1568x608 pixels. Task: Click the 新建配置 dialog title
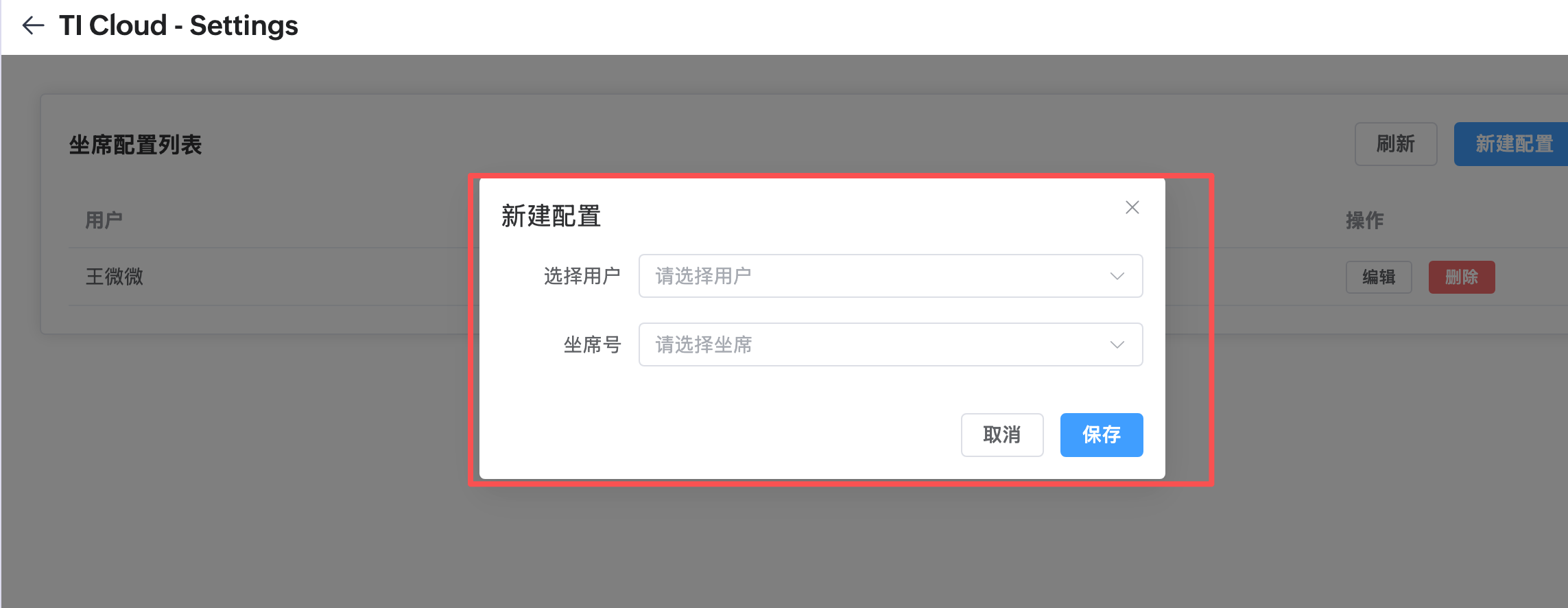pos(551,216)
